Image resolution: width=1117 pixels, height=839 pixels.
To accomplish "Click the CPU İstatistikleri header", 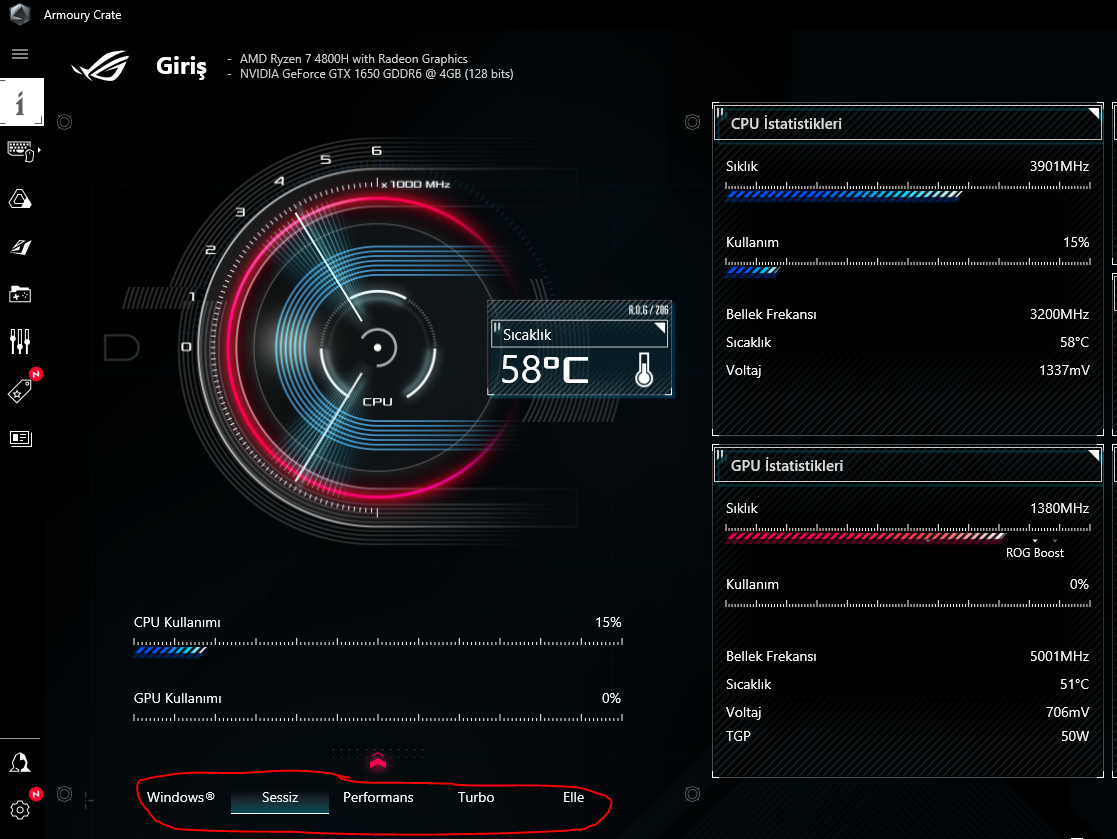I will tap(908, 123).
